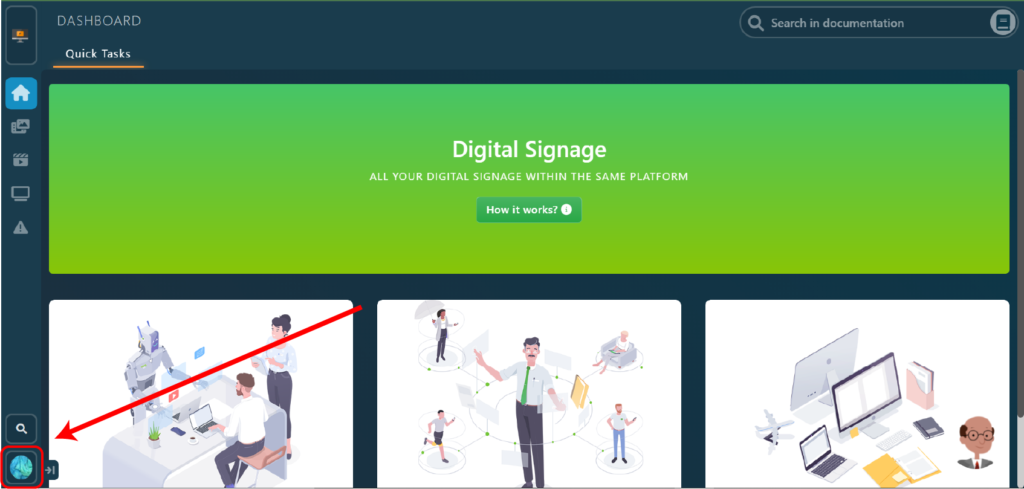Click the vertical scrollbar on the right
Screen dimensions: 1024x489
click(1020, 242)
